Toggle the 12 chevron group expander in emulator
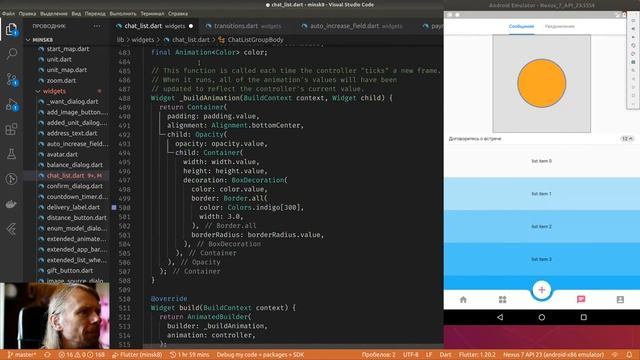This screenshot has height=360, width=640. pyautogui.click(x=627, y=139)
